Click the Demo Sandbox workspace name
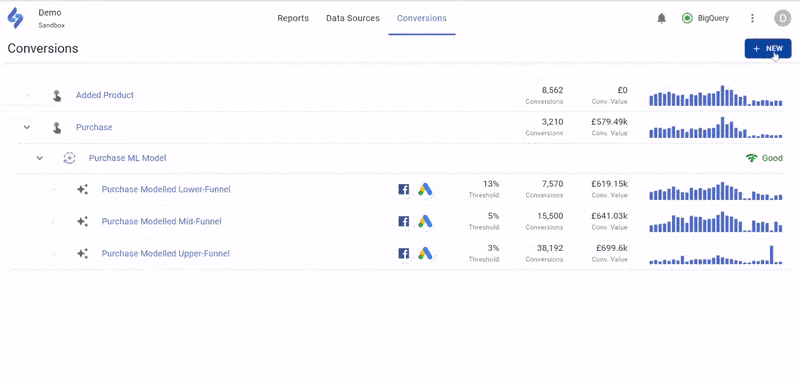The width and height of the screenshot is (800, 383). click(x=51, y=18)
